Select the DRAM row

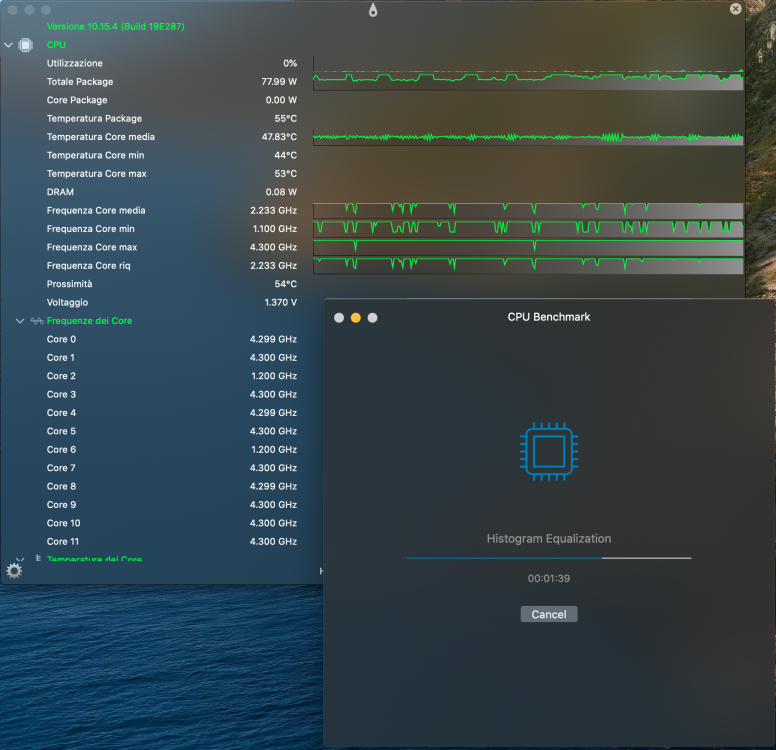tap(172, 192)
